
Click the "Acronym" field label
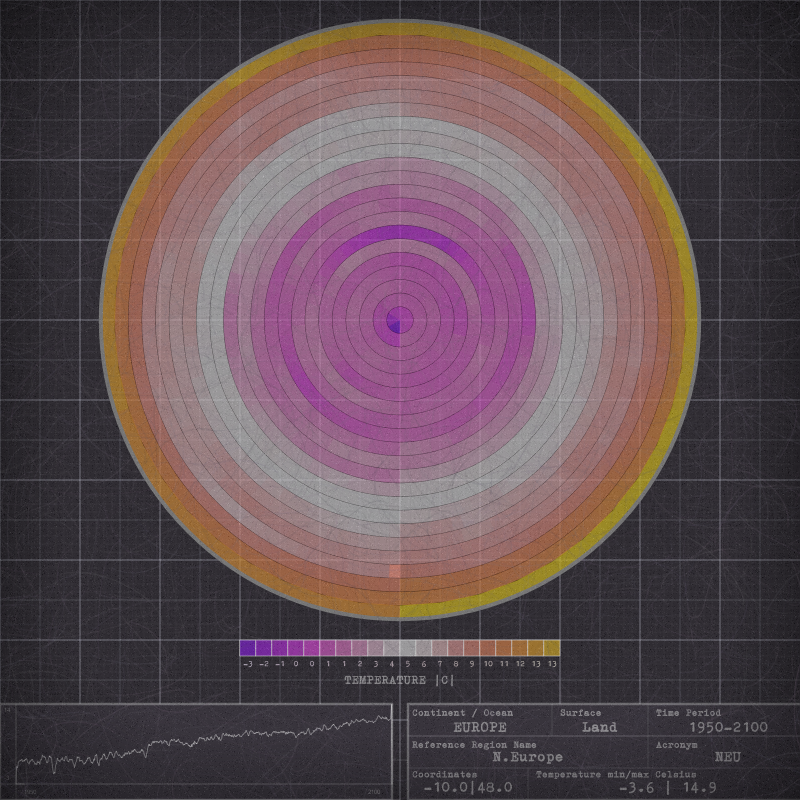677,744
